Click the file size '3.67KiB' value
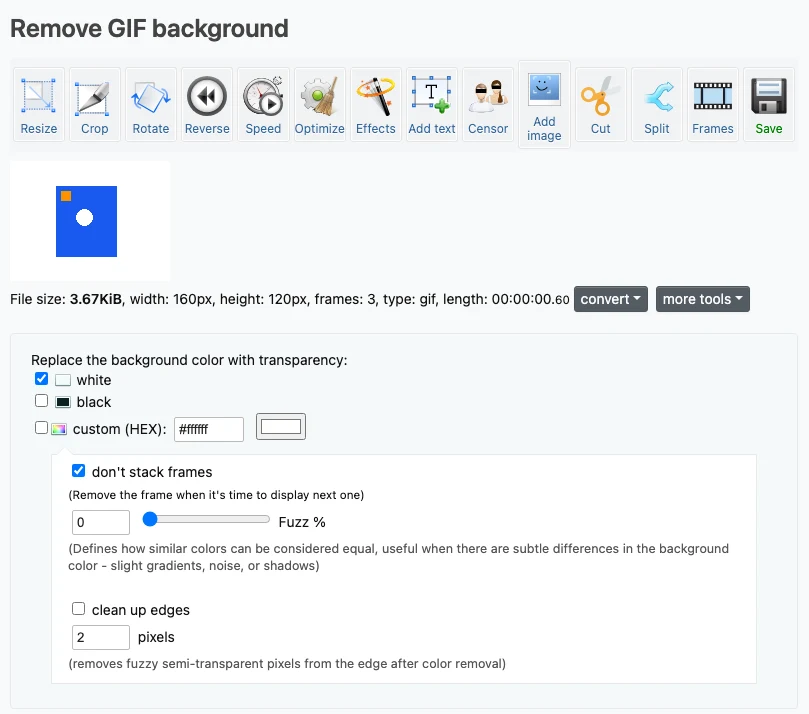Viewport: 809px width, 714px height. [x=96, y=299]
